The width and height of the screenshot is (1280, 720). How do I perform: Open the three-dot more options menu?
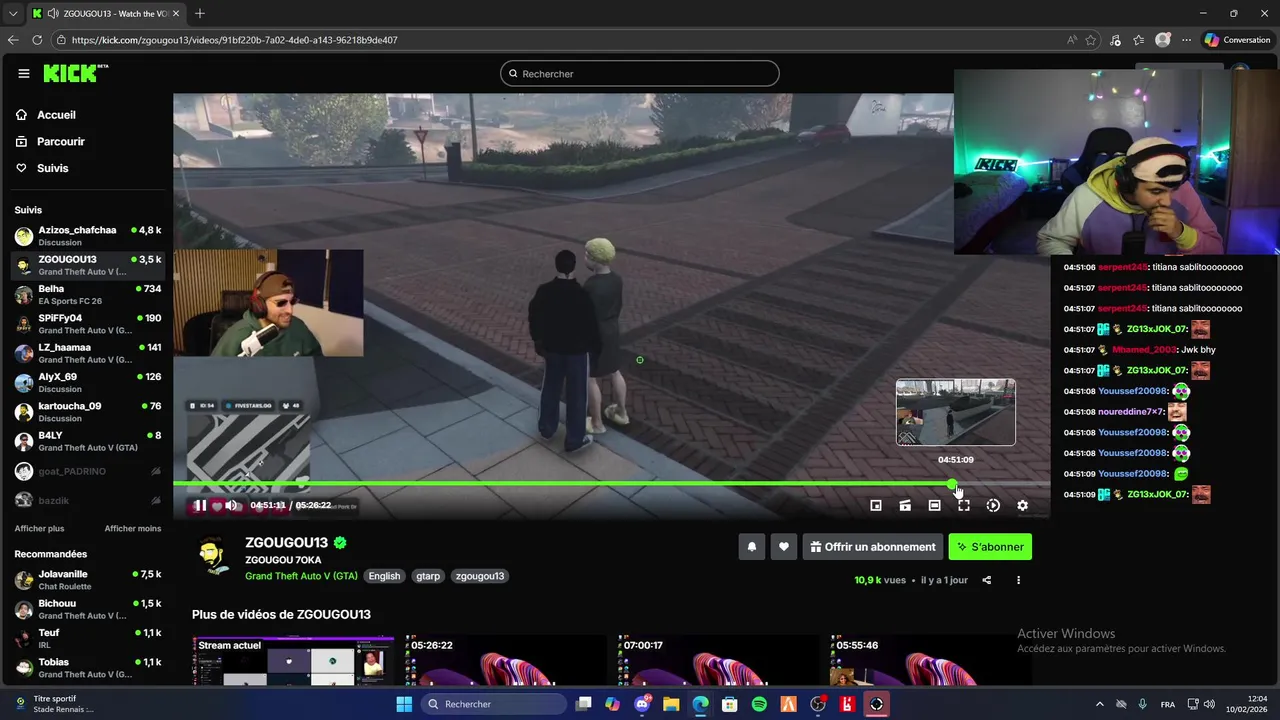pos(1019,580)
